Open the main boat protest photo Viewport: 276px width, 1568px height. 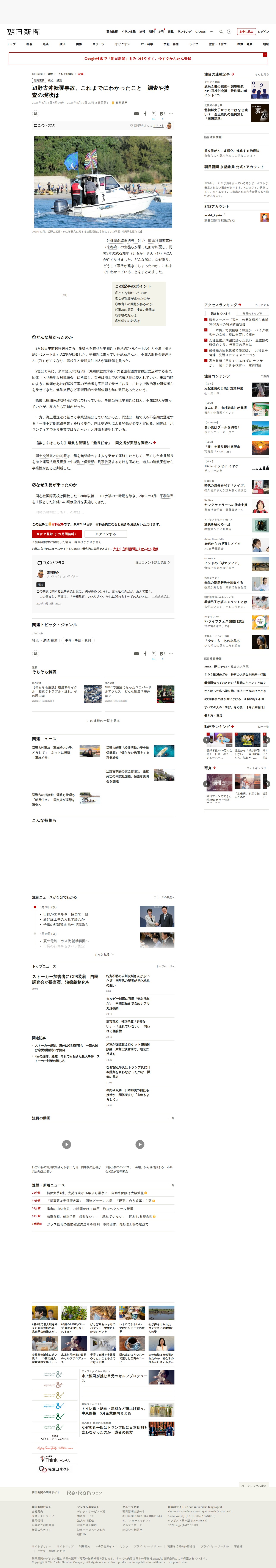click(x=103, y=182)
